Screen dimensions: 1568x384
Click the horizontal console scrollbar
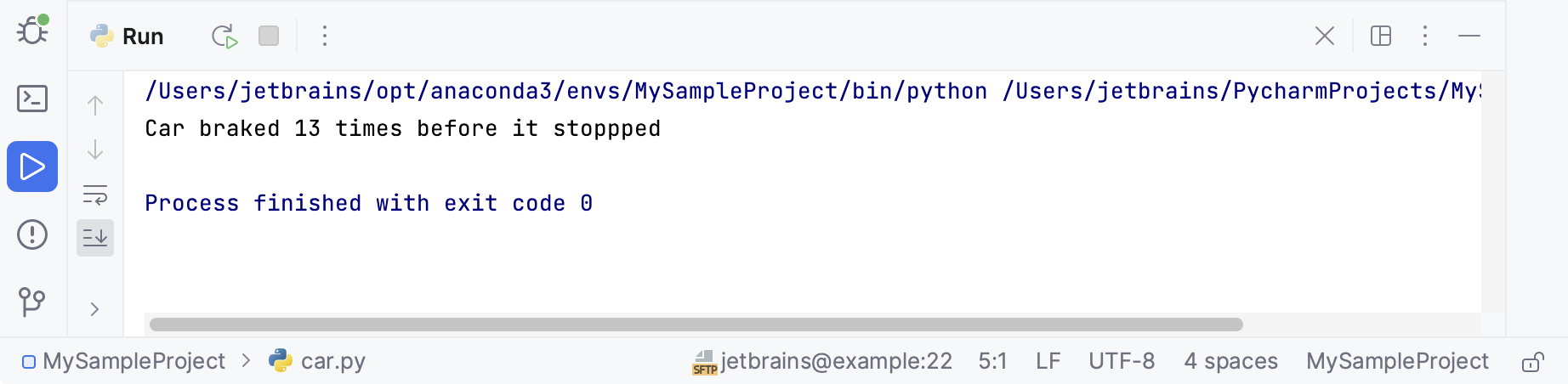point(696,325)
